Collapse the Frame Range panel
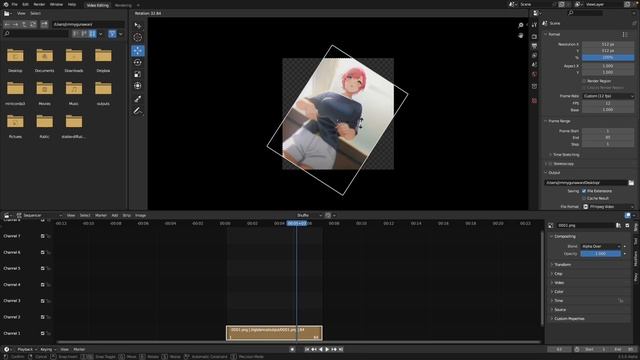 click(x=559, y=121)
